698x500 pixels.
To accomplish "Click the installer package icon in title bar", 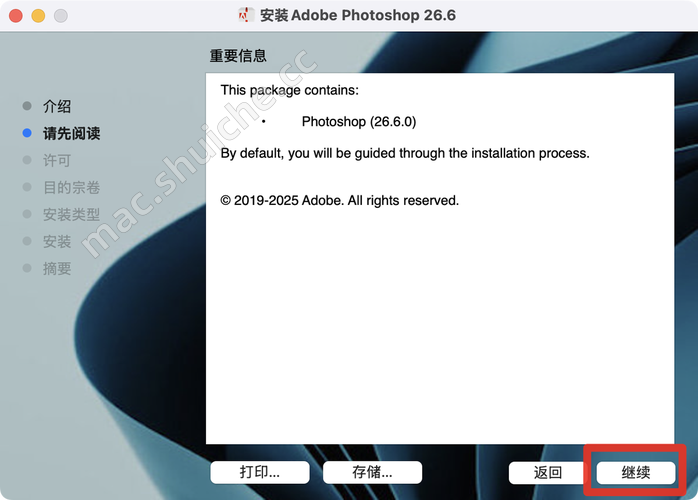I will pyautogui.click(x=246, y=15).
